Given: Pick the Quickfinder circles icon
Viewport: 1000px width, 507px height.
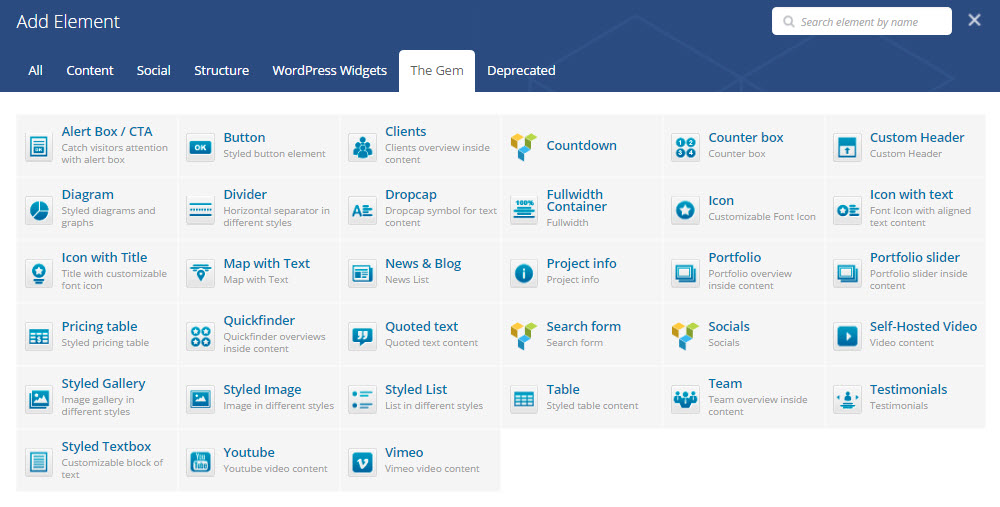Looking at the screenshot, I should (200, 336).
